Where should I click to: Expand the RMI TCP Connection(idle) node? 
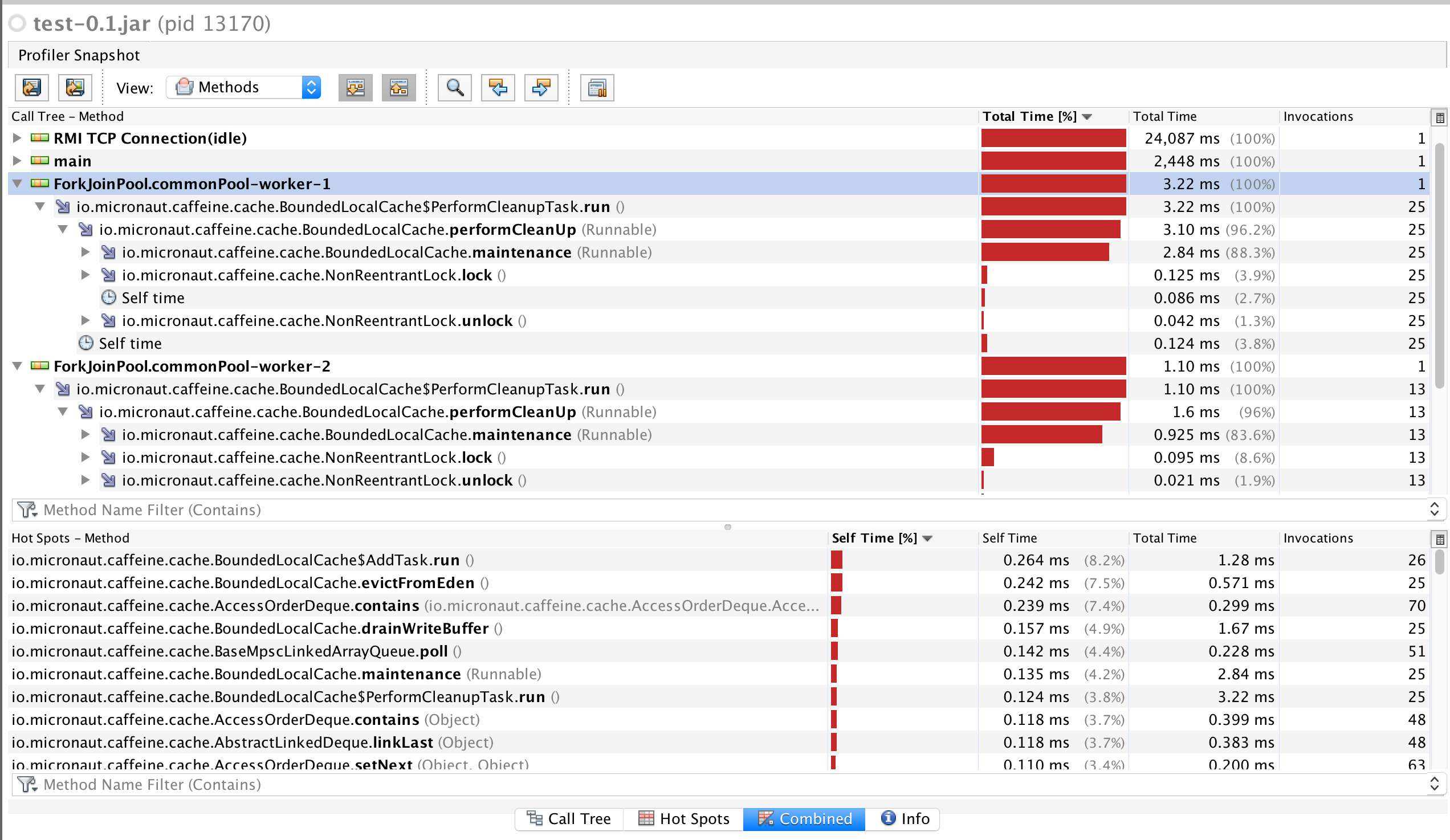17,138
